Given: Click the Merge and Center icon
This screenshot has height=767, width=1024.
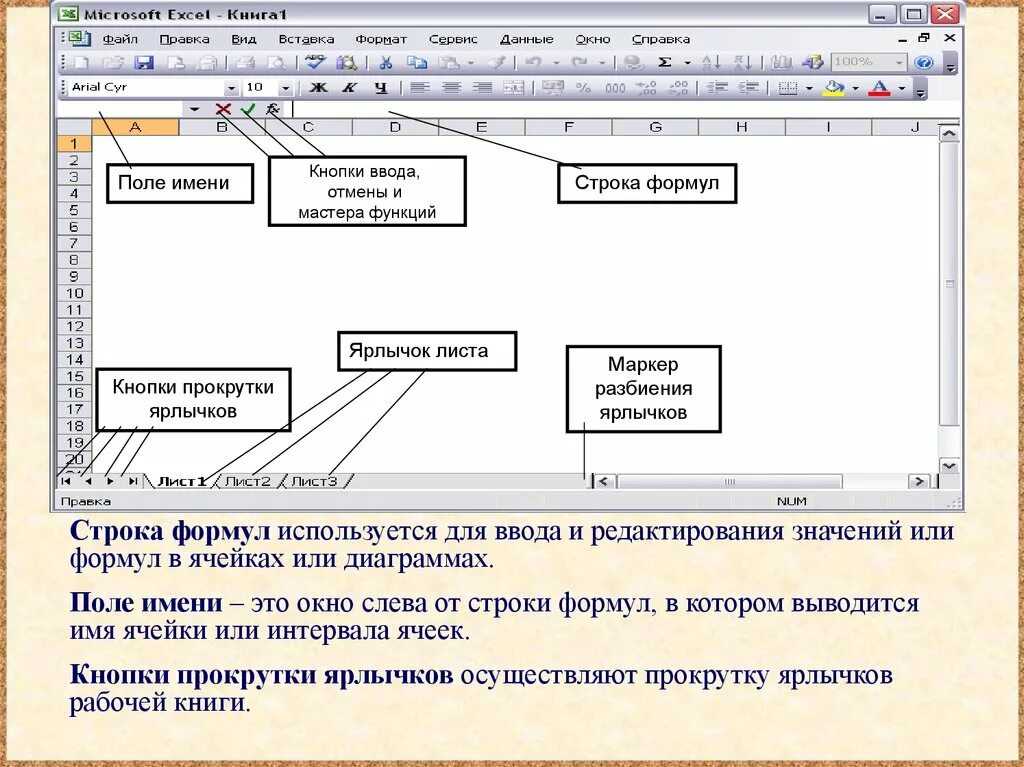Looking at the screenshot, I should click(513, 88).
